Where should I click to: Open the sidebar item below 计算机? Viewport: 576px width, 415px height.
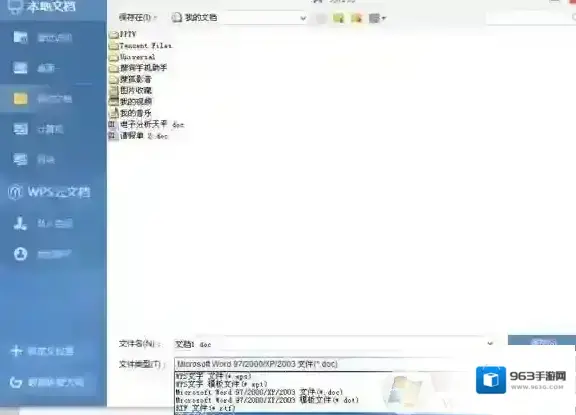point(34,159)
